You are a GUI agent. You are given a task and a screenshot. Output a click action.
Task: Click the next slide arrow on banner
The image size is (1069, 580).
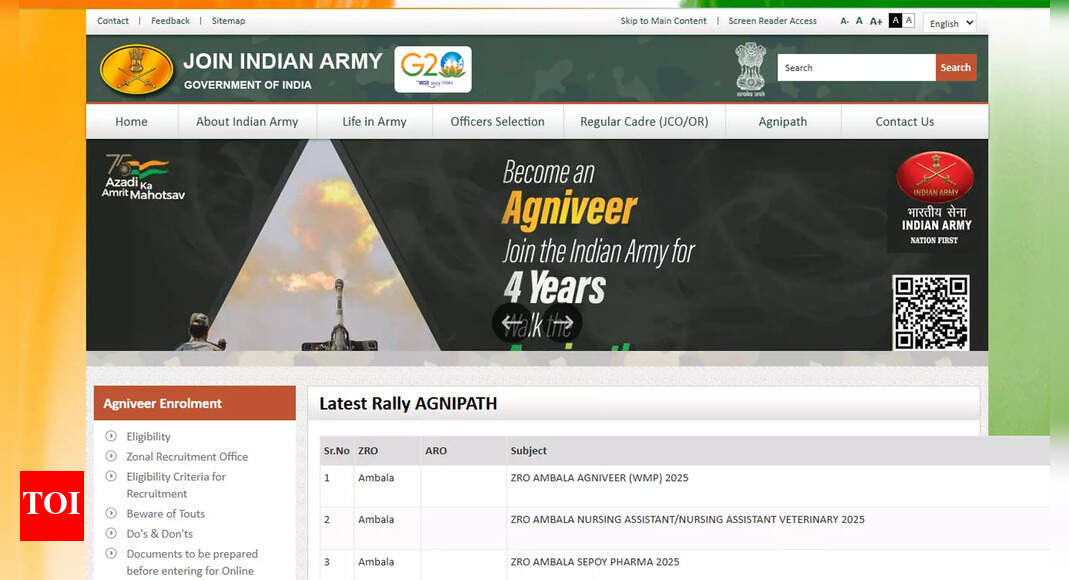pyautogui.click(x=563, y=323)
